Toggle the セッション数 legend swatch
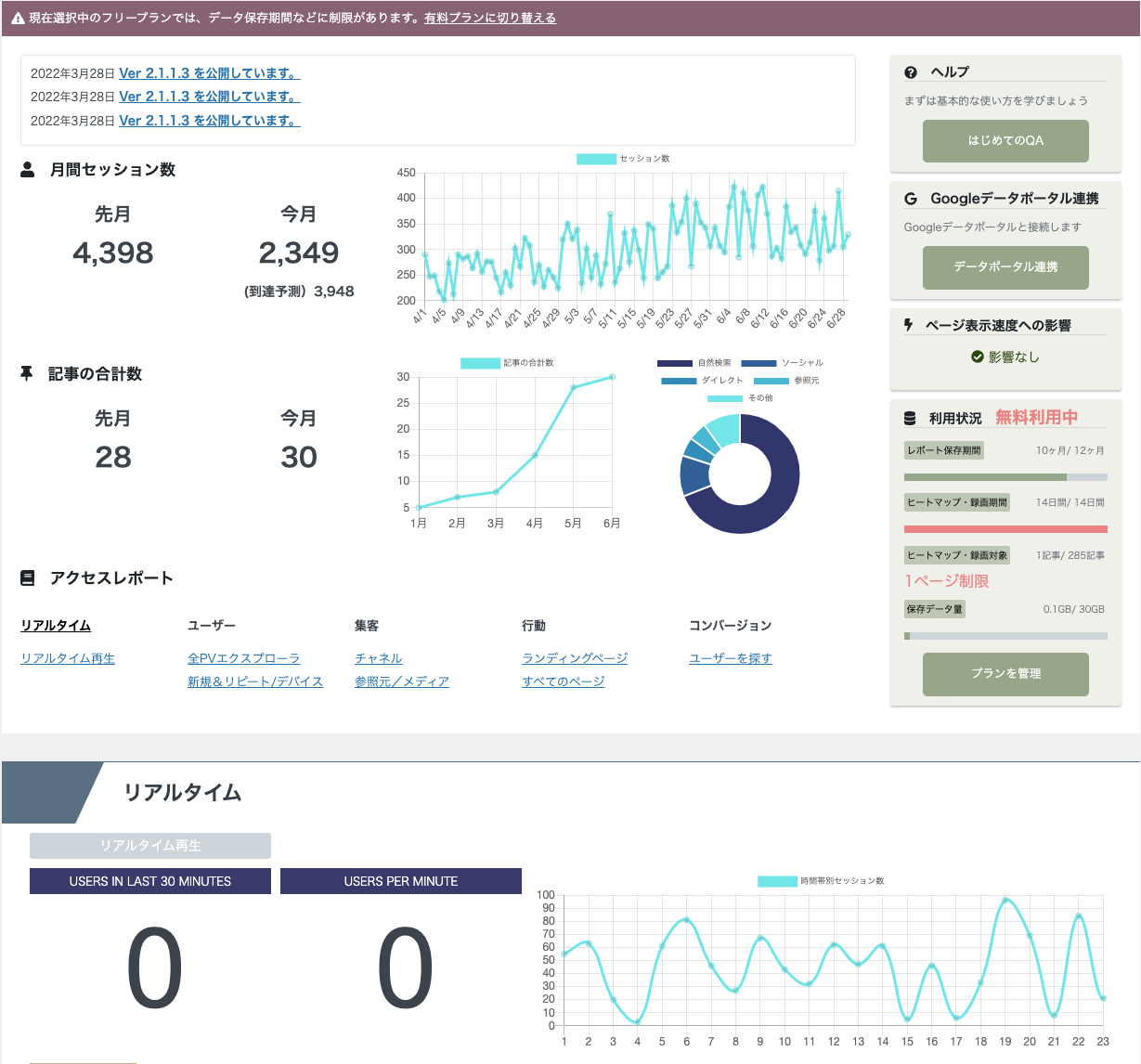Image resolution: width=1141 pixels, height=1064 pixels. pos(596,159)
